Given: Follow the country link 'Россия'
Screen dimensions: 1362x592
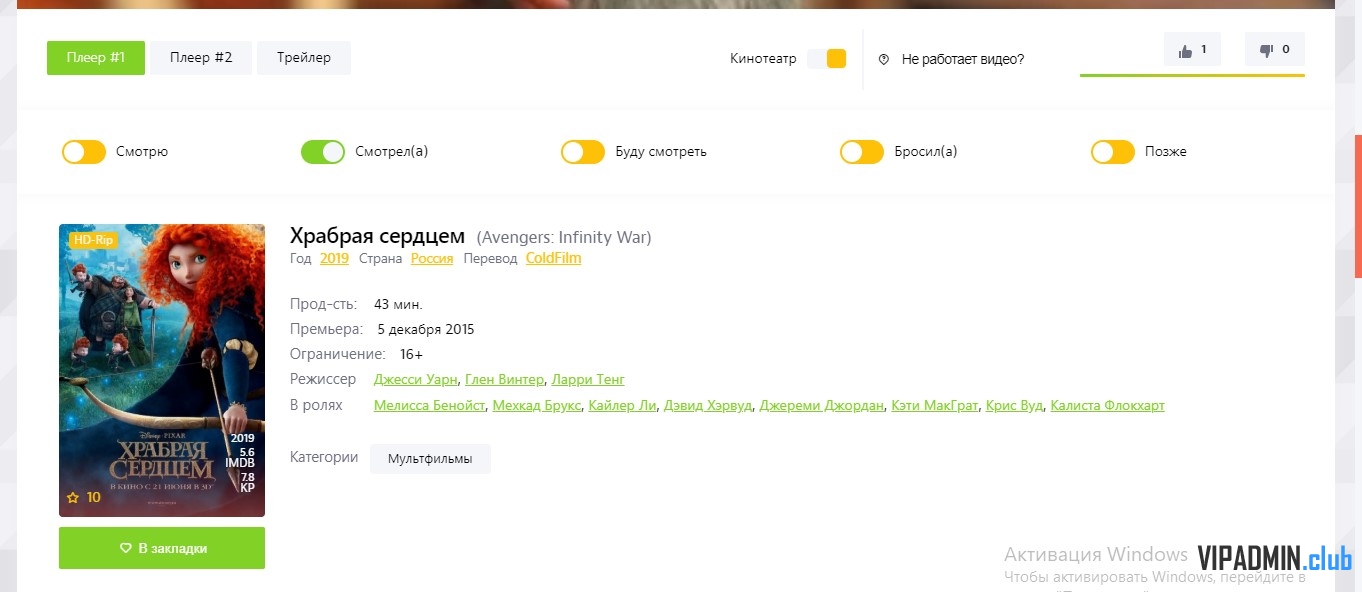Looking at the screenshot, I should tap(432, 258).
